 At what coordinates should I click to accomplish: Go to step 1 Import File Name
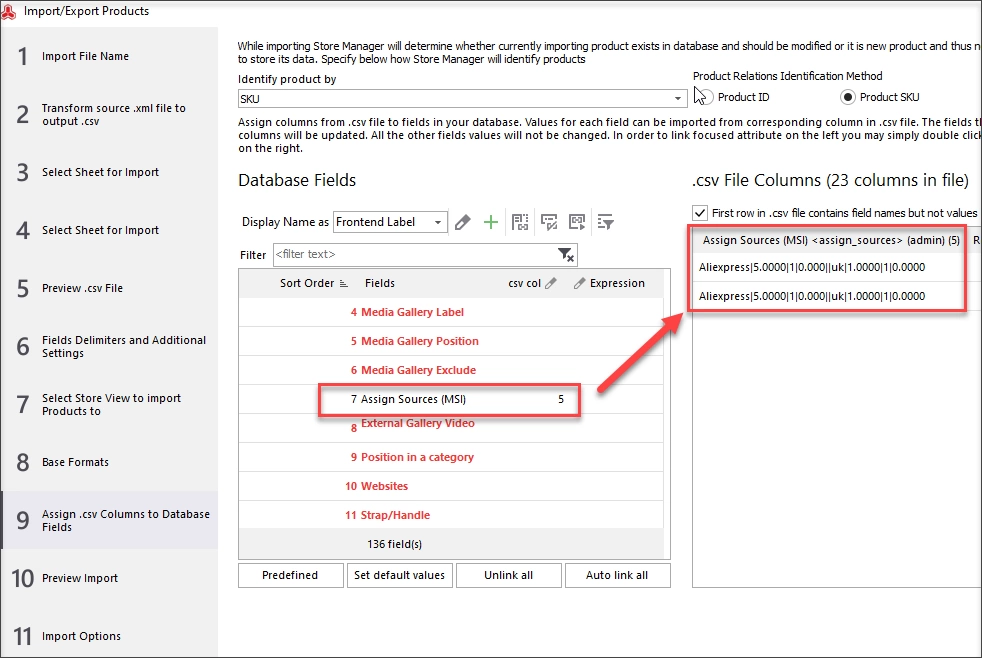click(x=110, y=56)
